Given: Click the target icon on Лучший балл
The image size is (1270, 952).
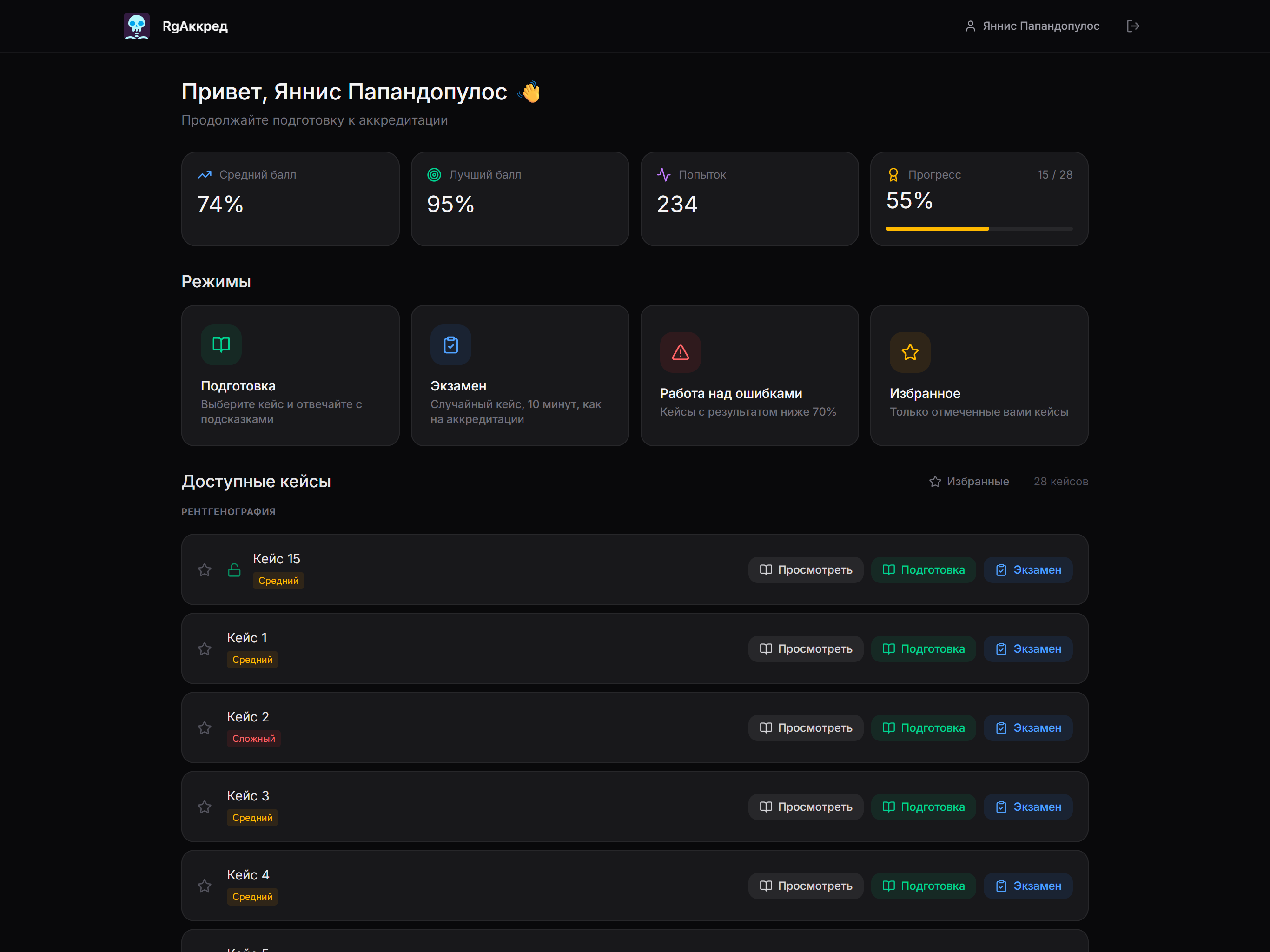Looking at the screenshot, I should click(434, 175).
